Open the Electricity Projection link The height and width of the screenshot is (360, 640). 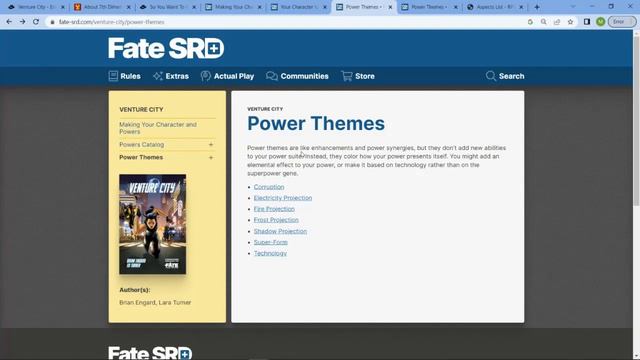[x=283, y=198]
